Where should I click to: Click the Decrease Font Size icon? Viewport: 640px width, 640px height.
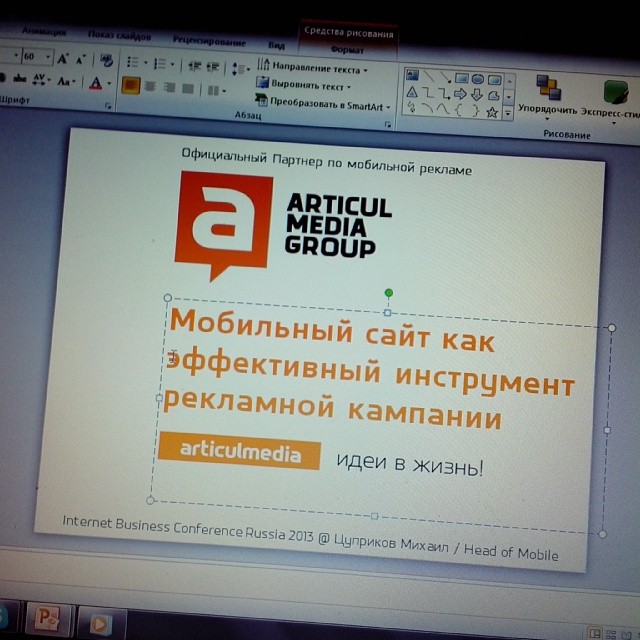(81, 60)
